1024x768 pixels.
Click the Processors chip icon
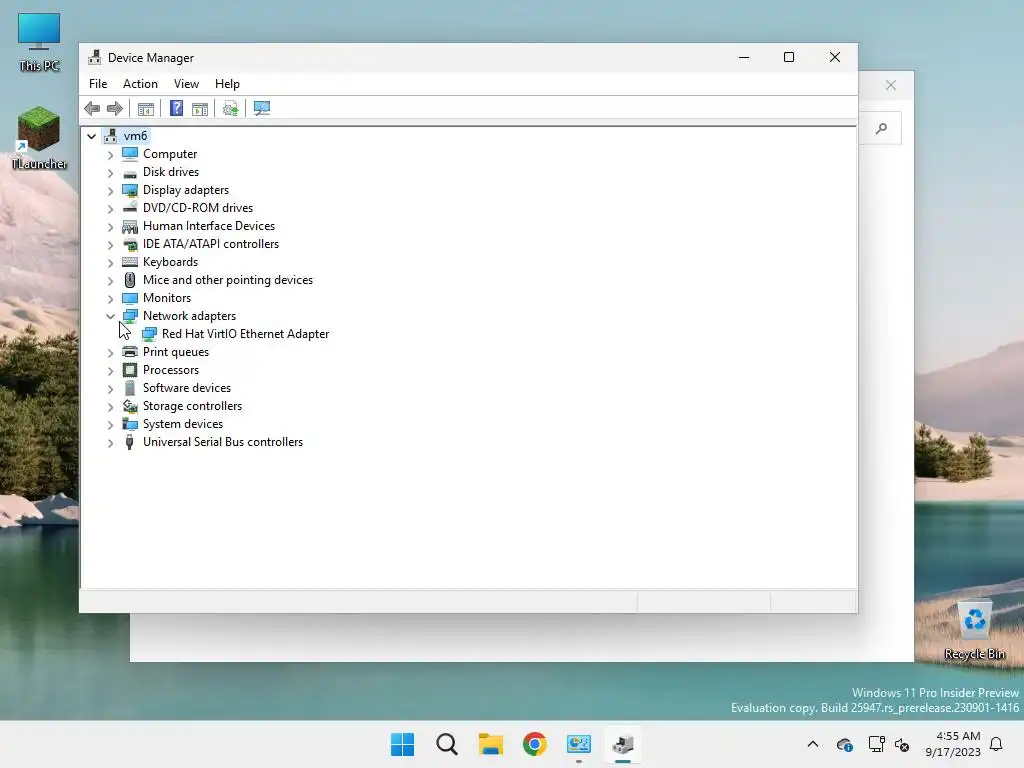pos(130,370)
